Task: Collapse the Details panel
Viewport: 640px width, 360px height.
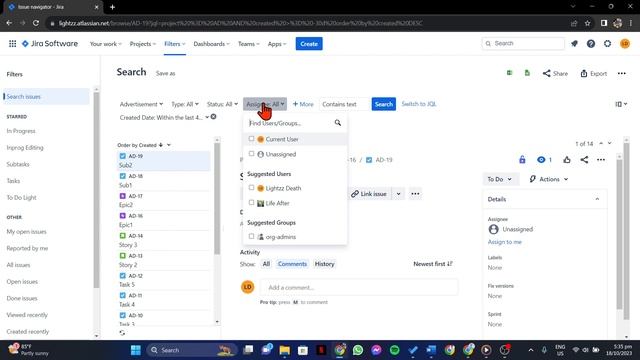Action: 597,199
